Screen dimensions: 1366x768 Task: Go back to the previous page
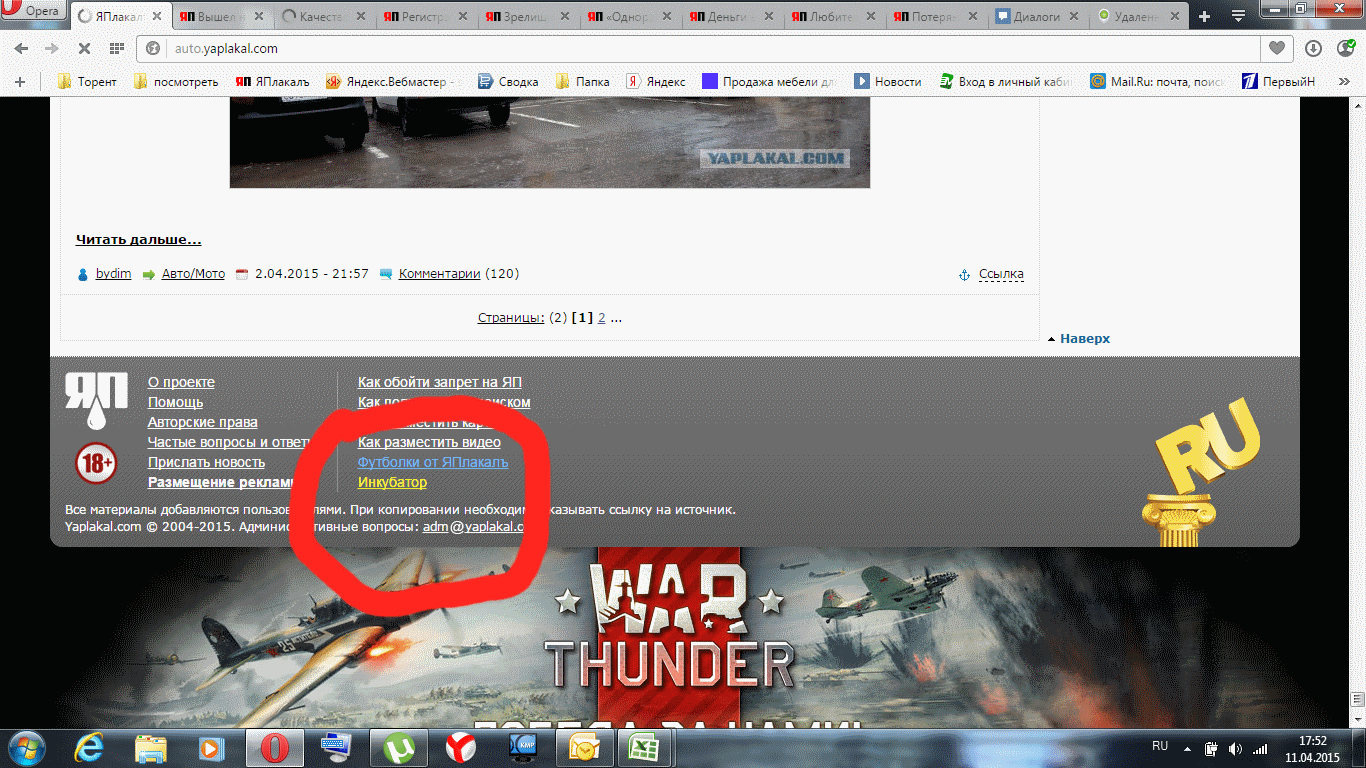coord(21,48)
